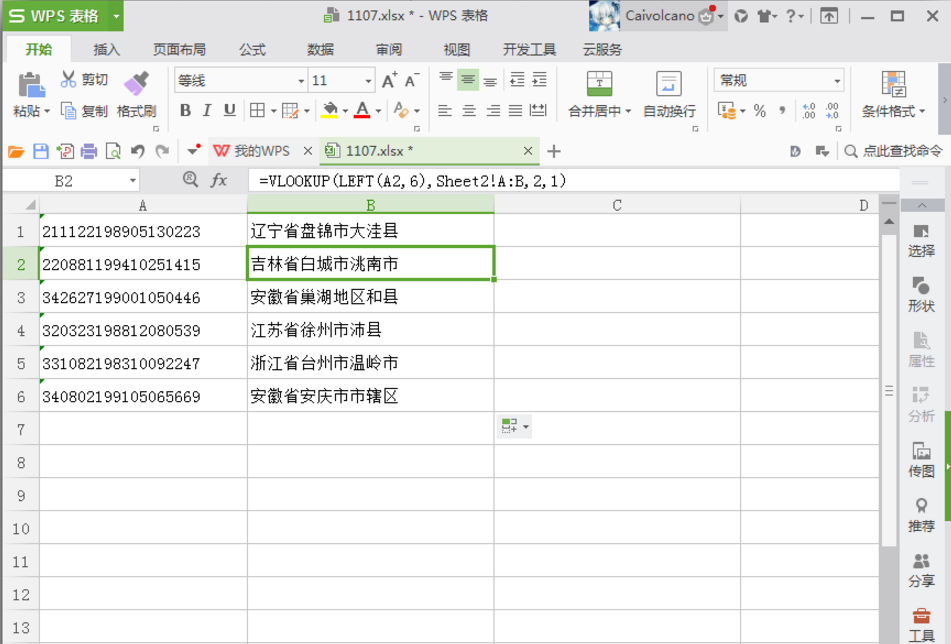951x644 pixels.
Task: Open the borders dropdown arrow
Action: click(x=274, y=111)
